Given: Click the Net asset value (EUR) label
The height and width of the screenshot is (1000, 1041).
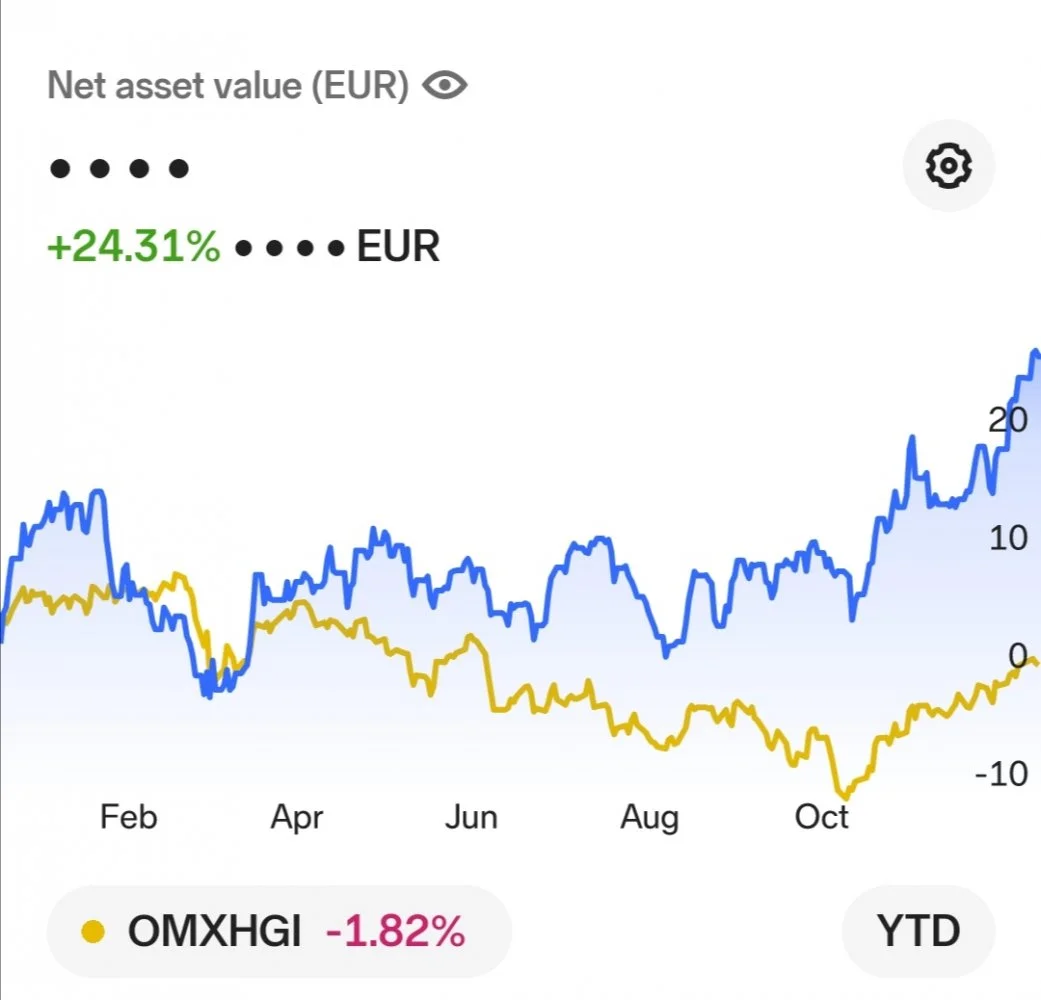Looking at the screenshot, I should click(x=228, y=86).
